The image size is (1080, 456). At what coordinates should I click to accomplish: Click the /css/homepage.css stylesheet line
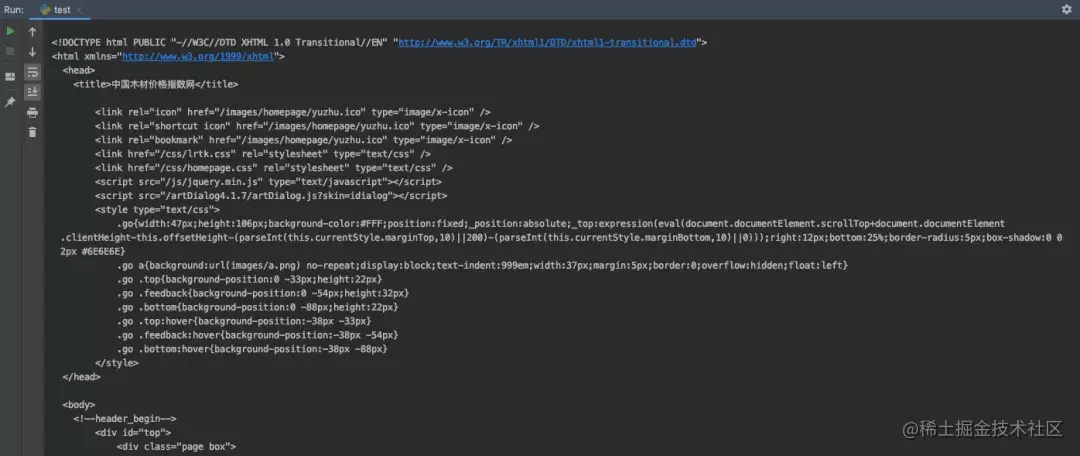[x=274, y=167]
